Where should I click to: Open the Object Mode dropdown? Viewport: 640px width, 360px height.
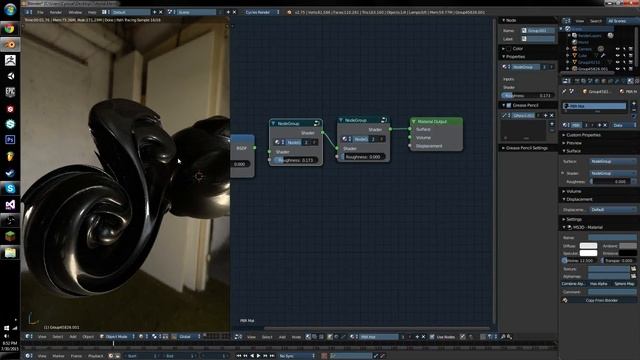coord(117,337)
